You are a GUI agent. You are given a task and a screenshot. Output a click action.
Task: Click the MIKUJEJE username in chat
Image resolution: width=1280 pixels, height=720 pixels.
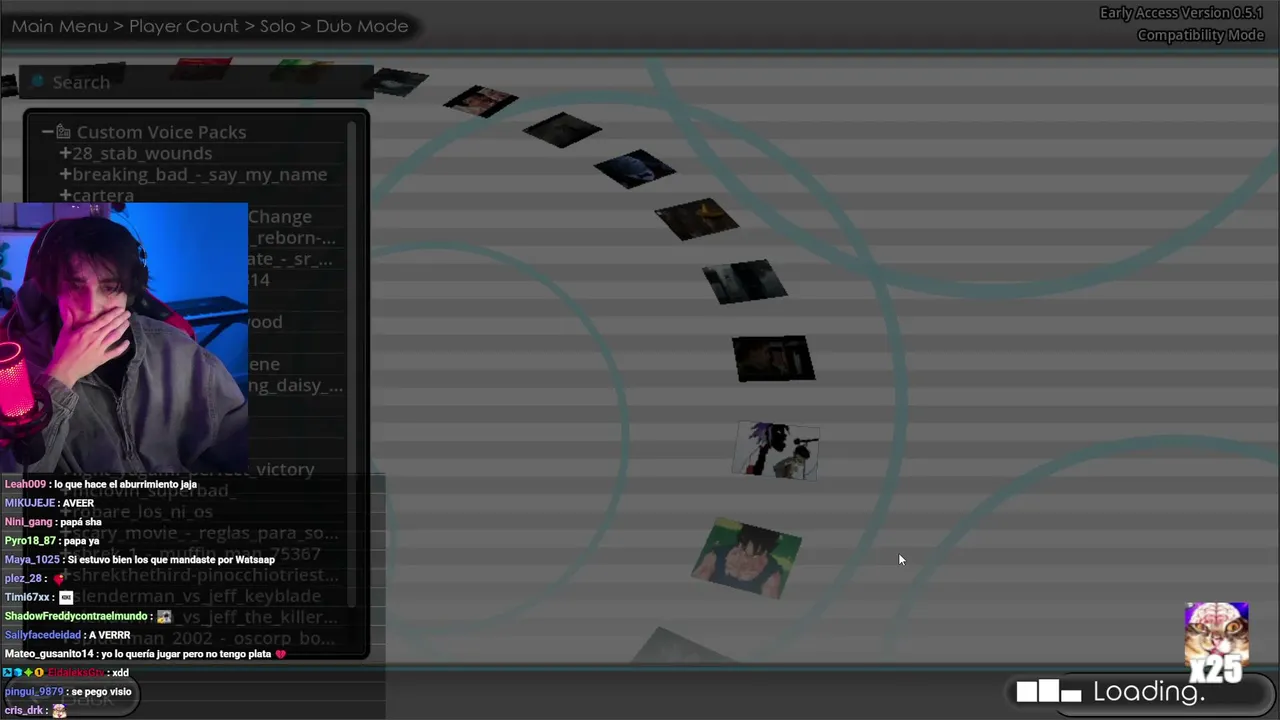pos(29,503)
